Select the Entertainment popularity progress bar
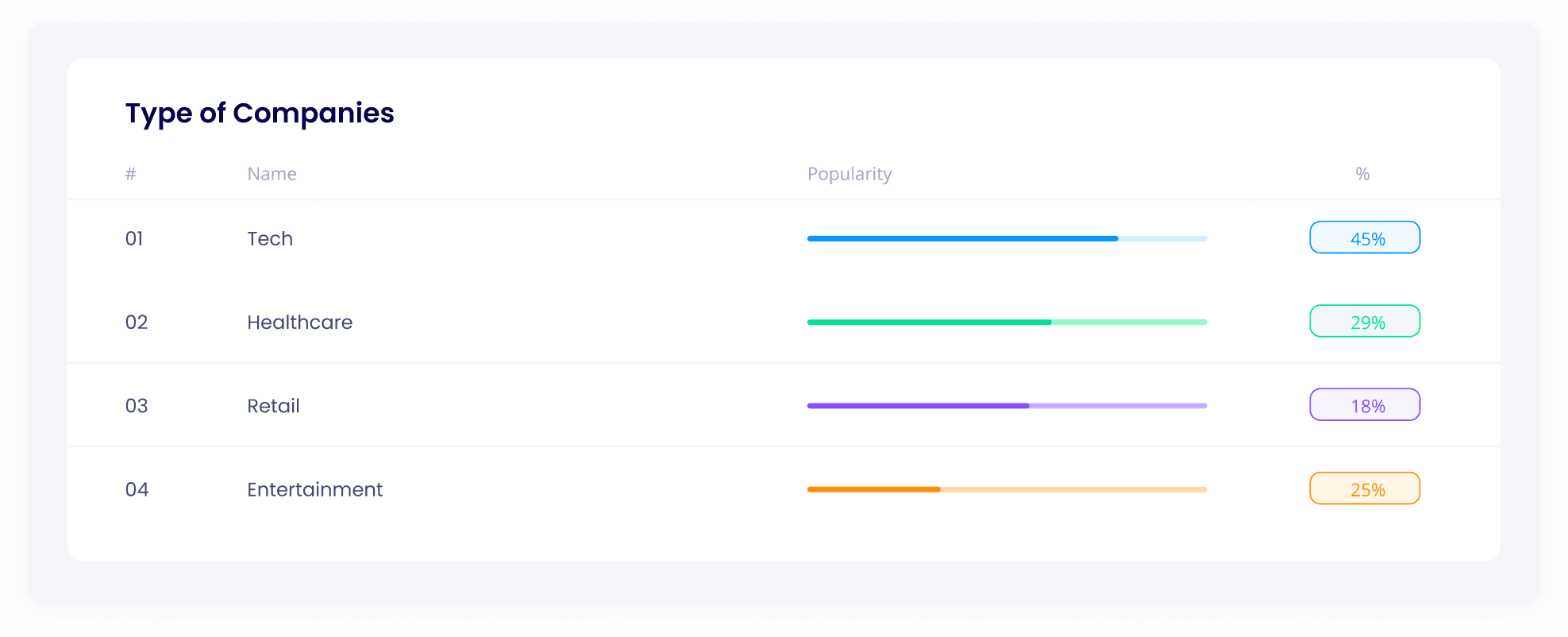This screenshot has width=1568, height=637. click(x=1007, y=489)
